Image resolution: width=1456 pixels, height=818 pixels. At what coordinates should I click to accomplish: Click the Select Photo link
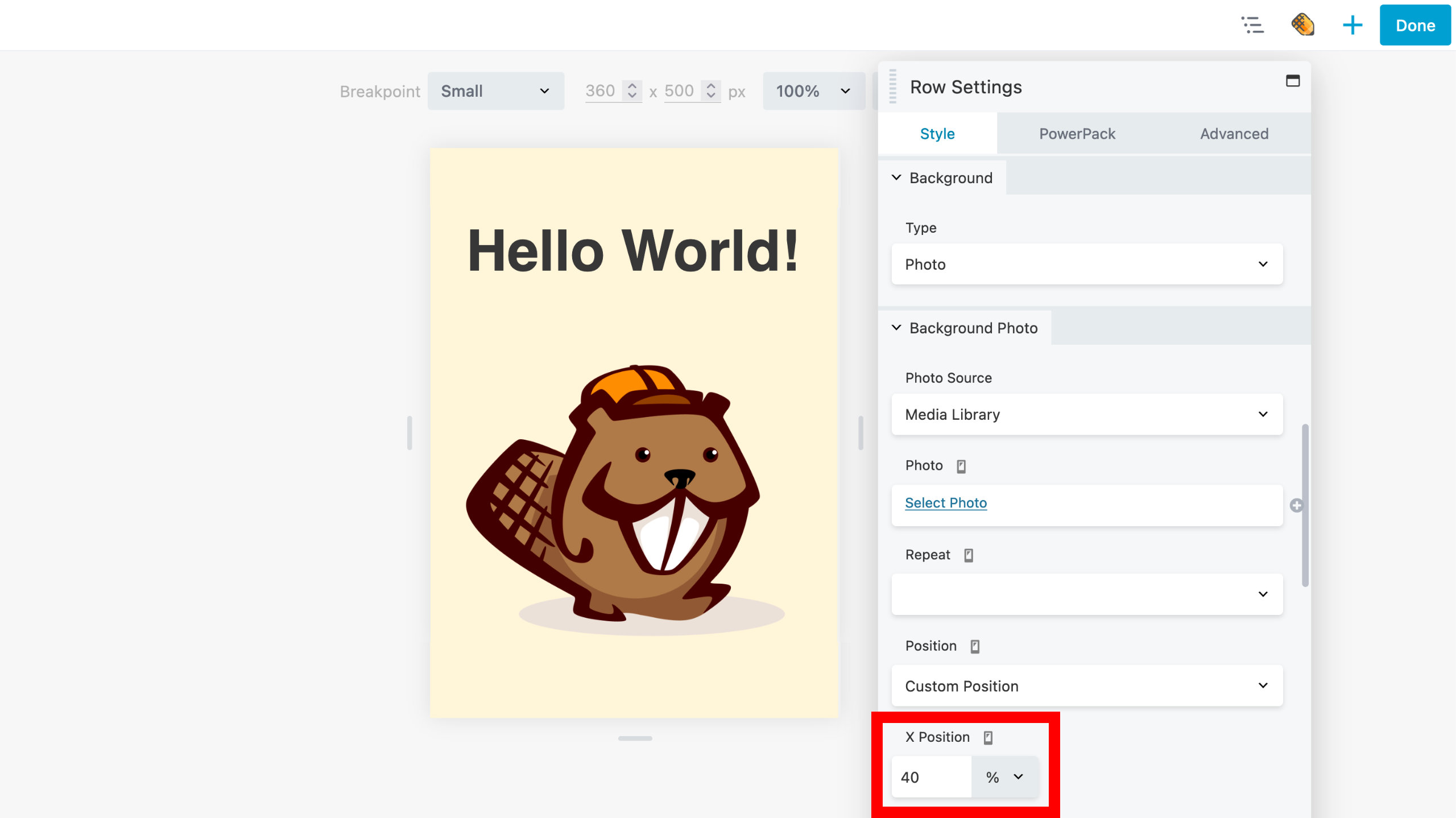point(945,503)
